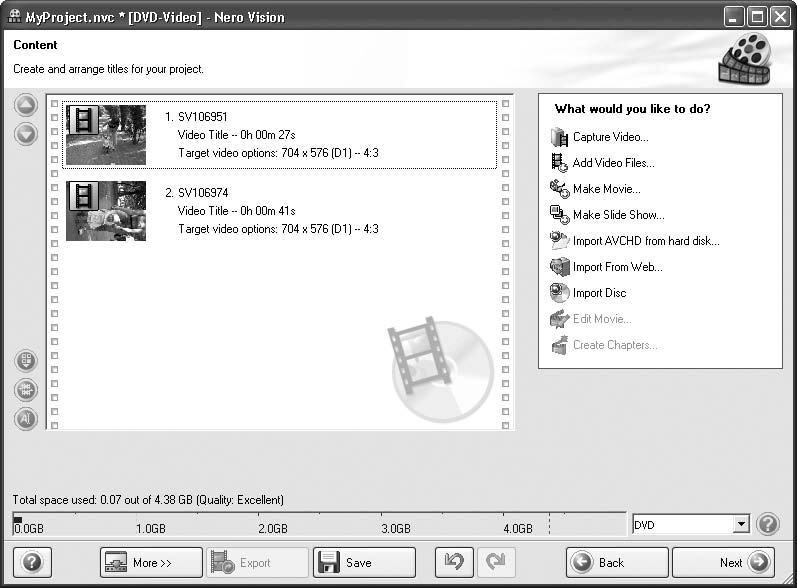Open the DVD disc type dropdown
797x588 pixels.
tap(740, 524)
